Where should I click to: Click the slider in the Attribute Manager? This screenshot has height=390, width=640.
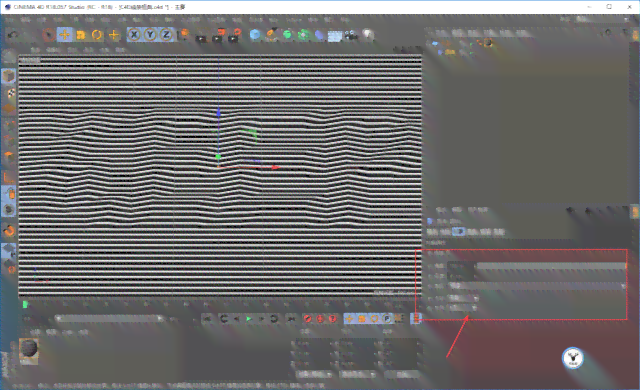tap(551, 266)
